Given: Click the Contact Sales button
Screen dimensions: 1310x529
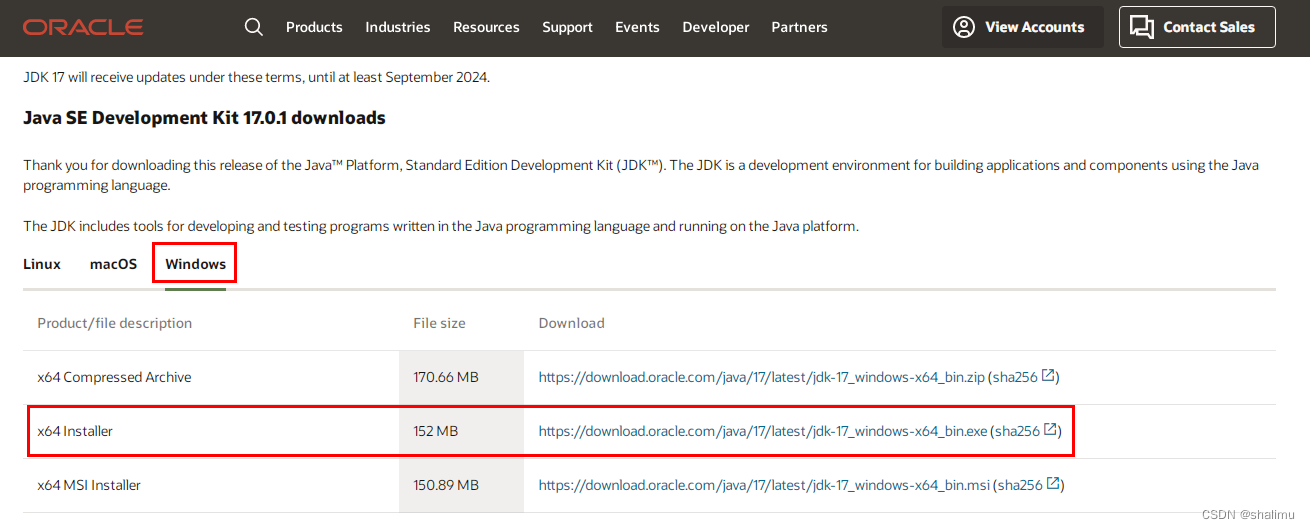Looking at the screenshot, I should (1197, 27).
